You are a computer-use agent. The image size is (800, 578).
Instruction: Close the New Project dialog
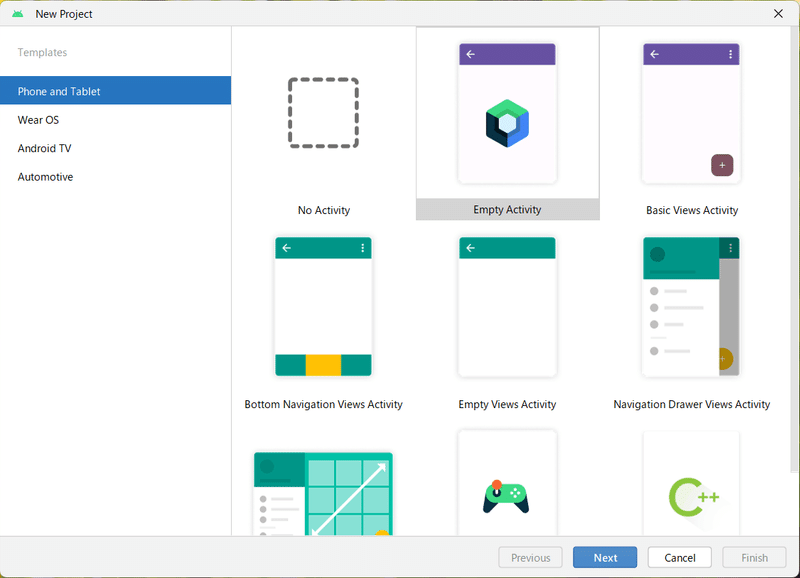point(778,14)
